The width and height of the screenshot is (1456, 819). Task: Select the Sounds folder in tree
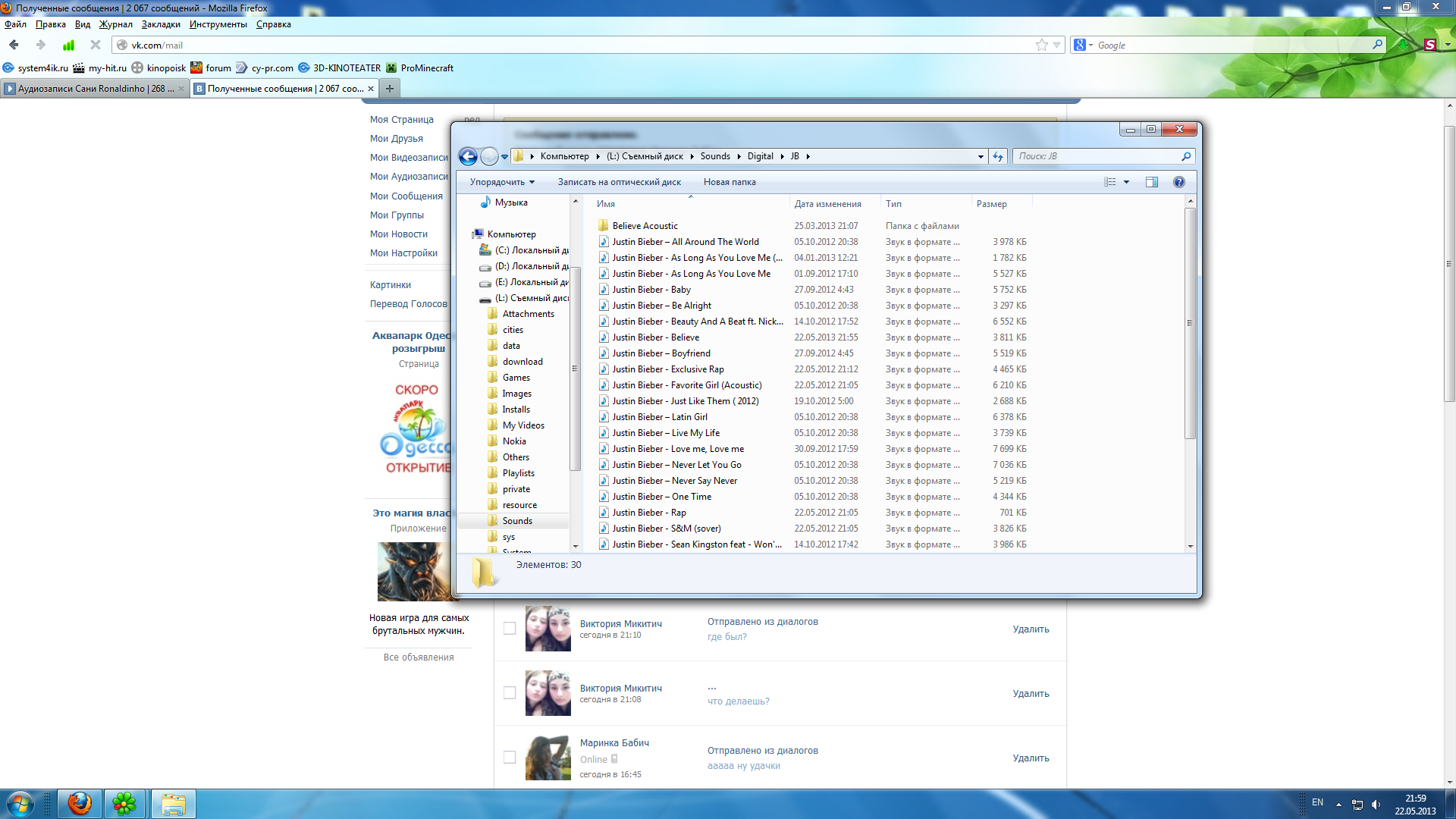517,521
